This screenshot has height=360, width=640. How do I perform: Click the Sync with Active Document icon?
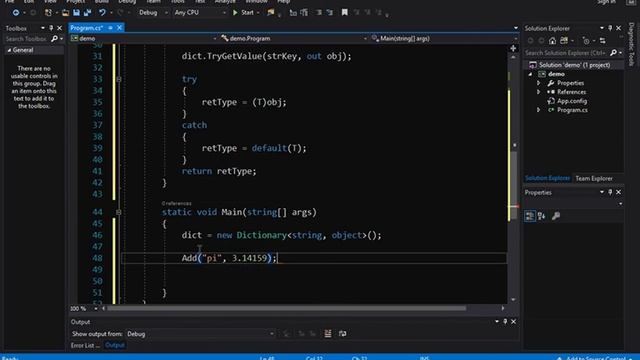(x=602, y=41)
